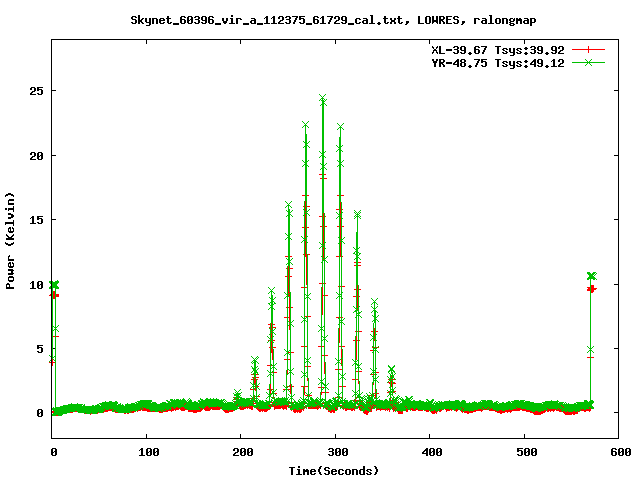The image size is (640, 480).
Task: Click the x-axis tick label 100
Action: (x=149, y=452)
